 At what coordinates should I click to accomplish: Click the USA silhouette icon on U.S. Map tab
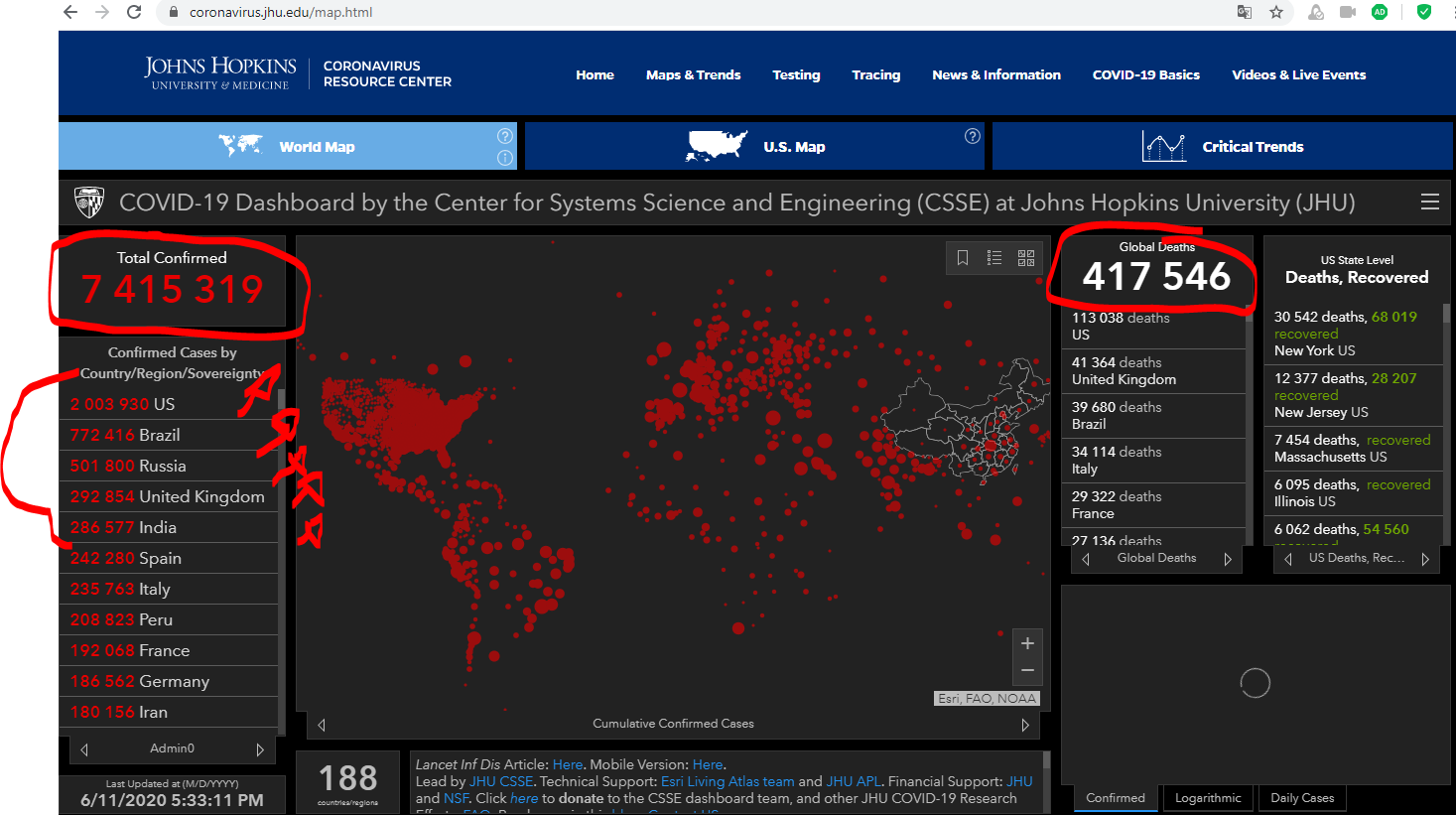coord(717,146)
